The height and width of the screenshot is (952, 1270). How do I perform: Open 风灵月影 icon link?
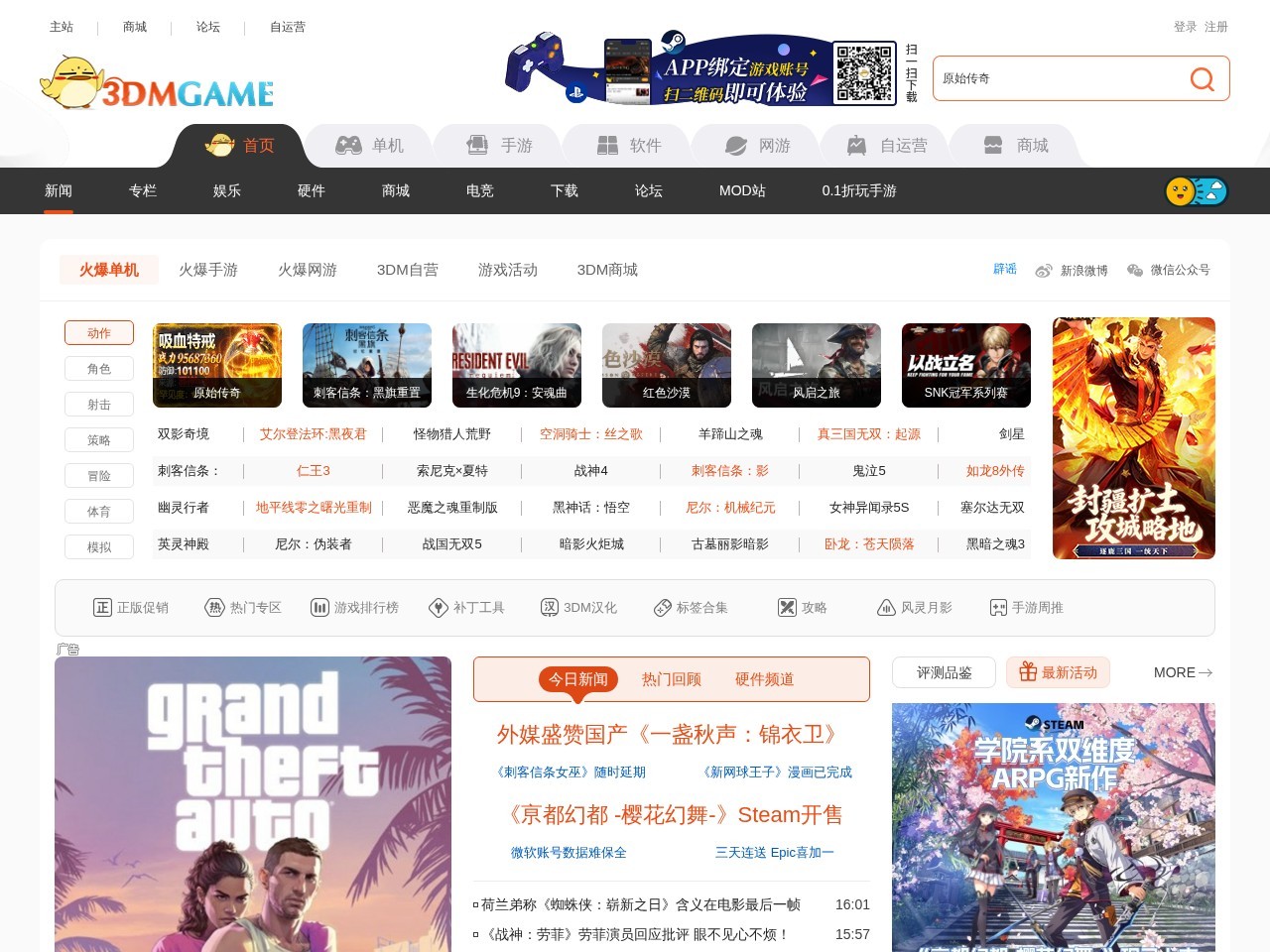pyautogui.click(x=915, y=608)
